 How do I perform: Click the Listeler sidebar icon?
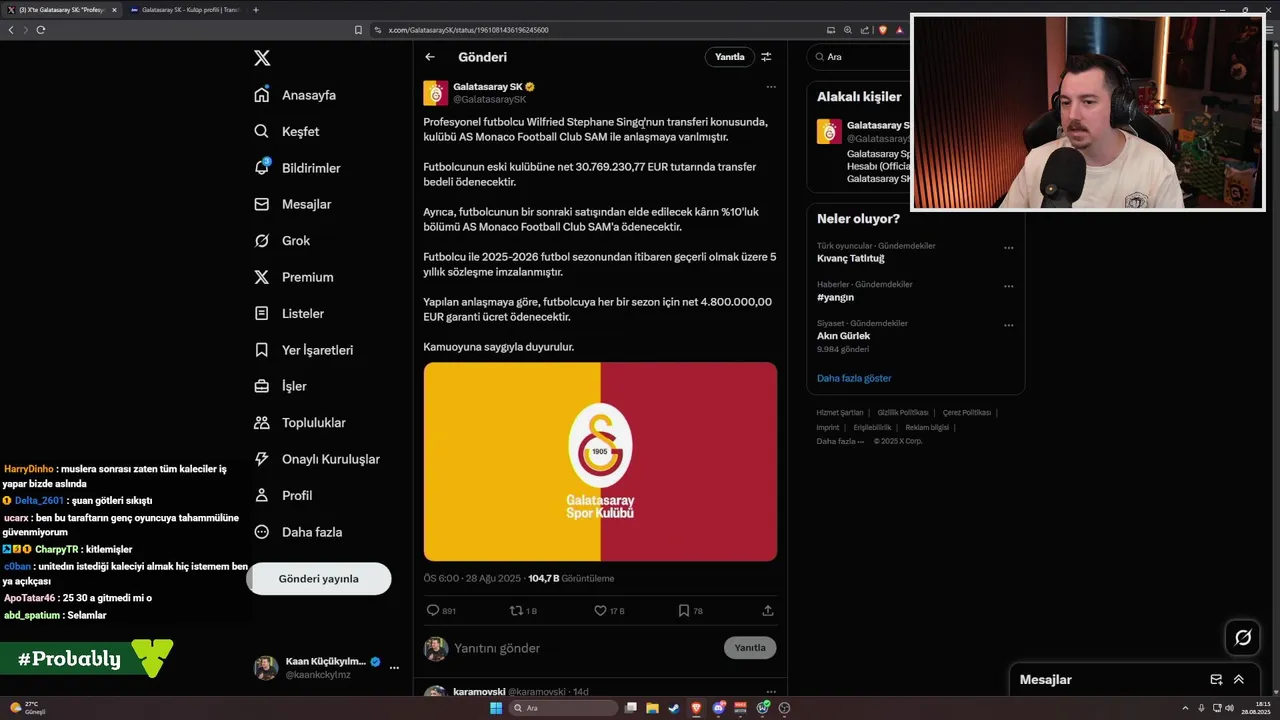(262, 313)
